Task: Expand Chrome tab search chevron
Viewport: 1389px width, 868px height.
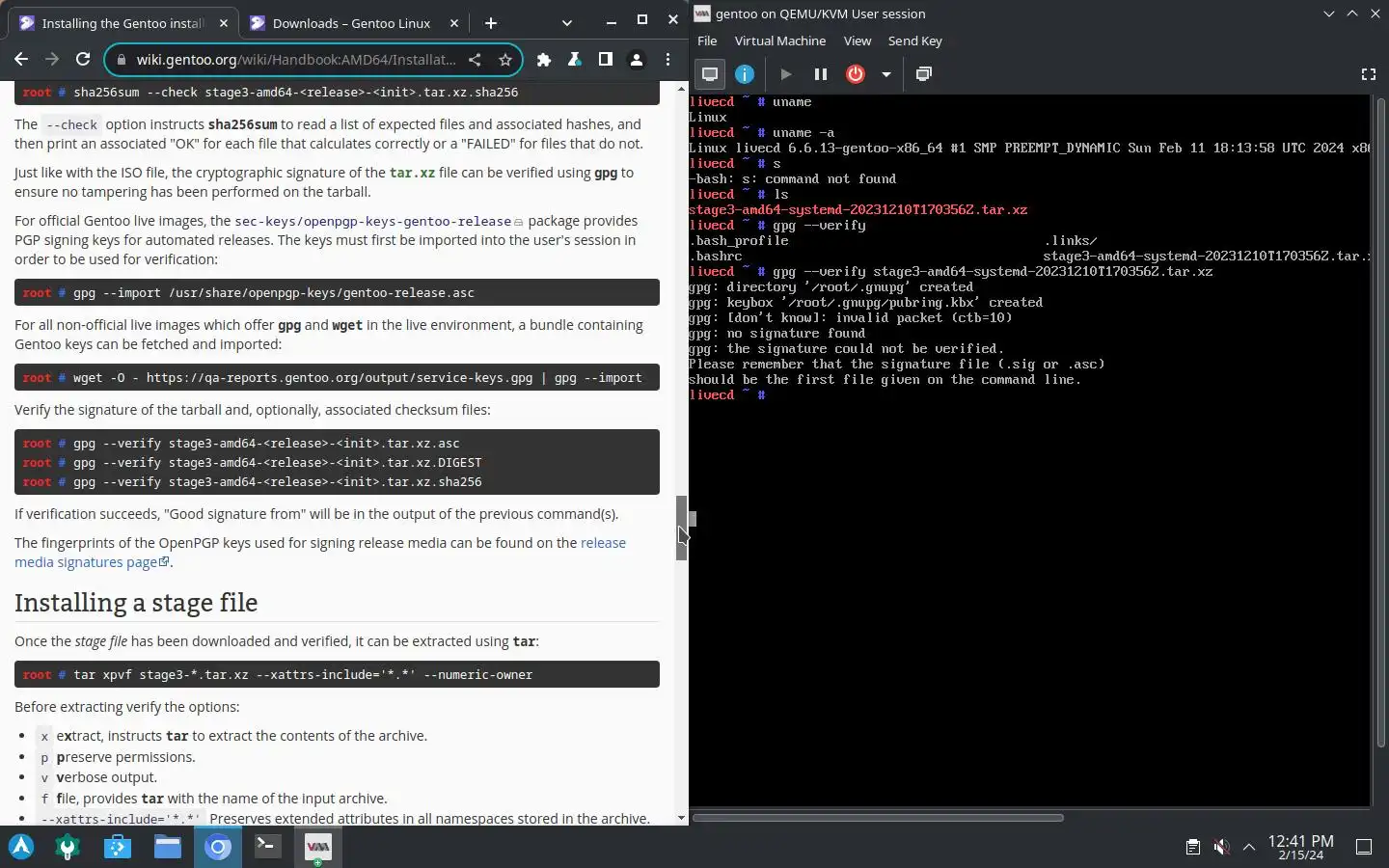Action: point(566,23)
